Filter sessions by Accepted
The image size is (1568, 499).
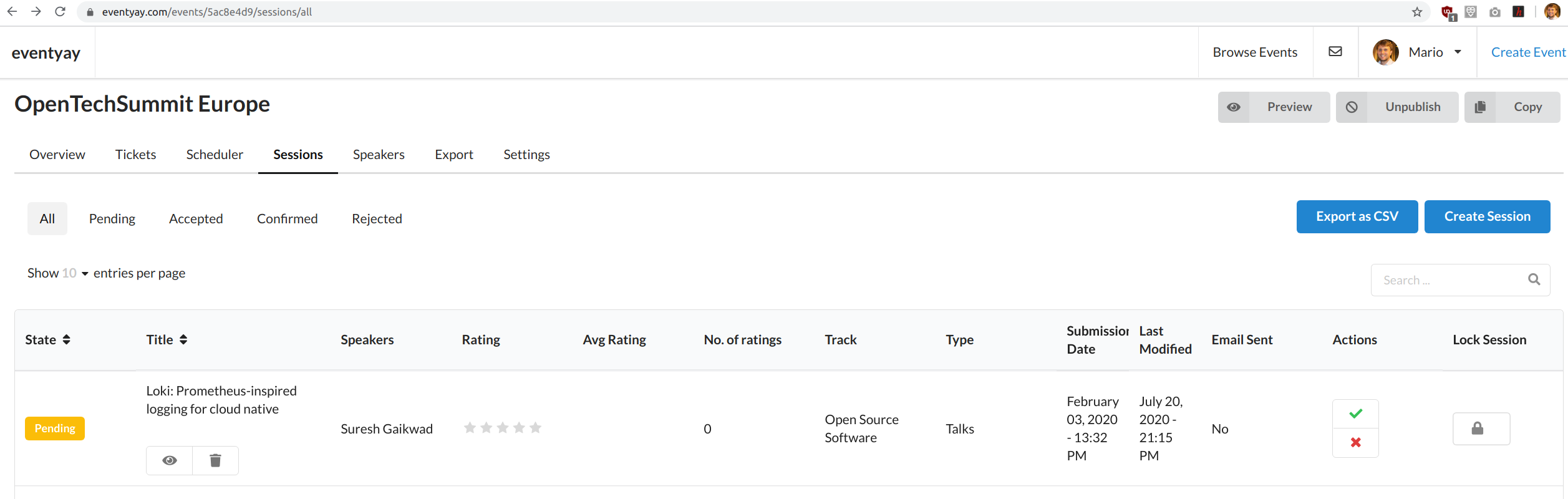(196, 219)
